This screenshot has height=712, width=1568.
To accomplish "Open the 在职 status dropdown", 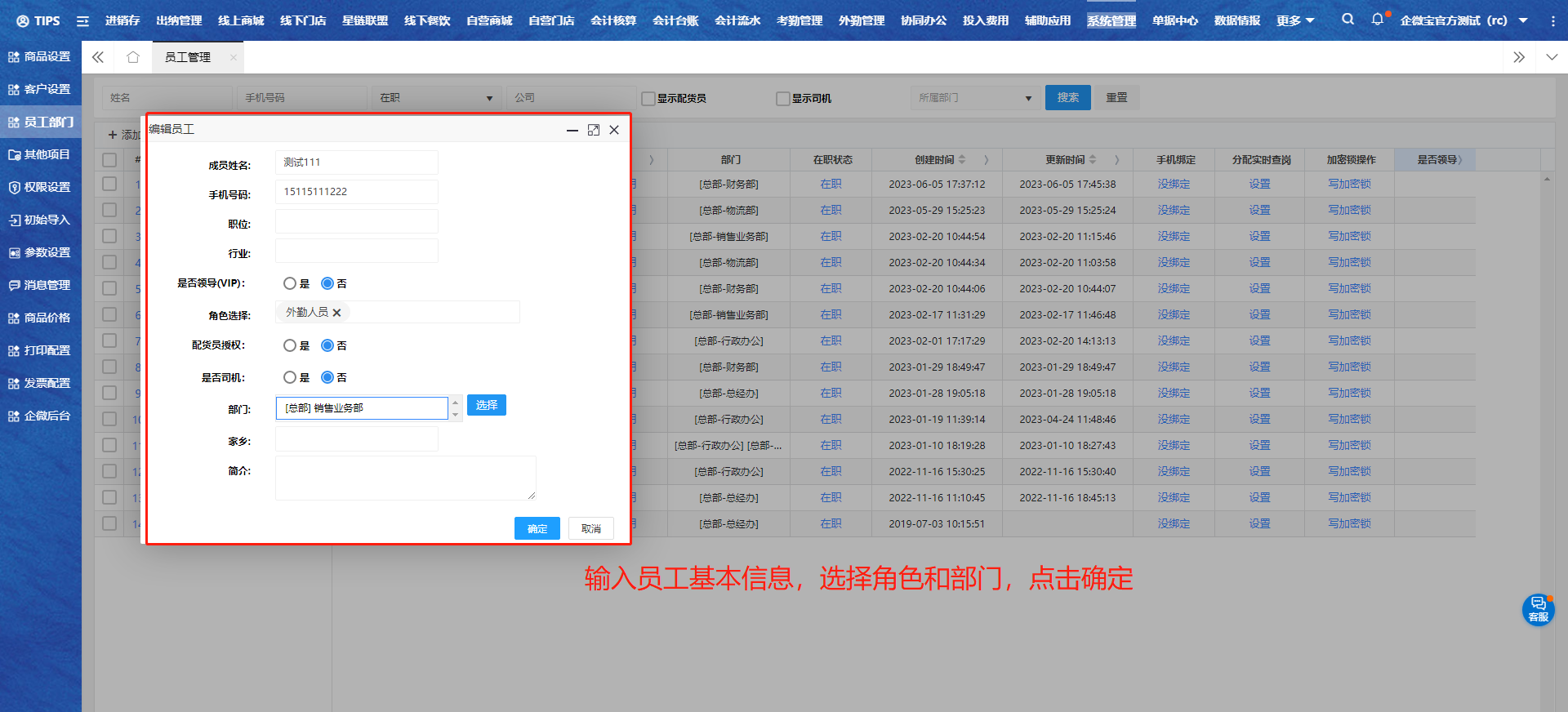I will point(436,98).
